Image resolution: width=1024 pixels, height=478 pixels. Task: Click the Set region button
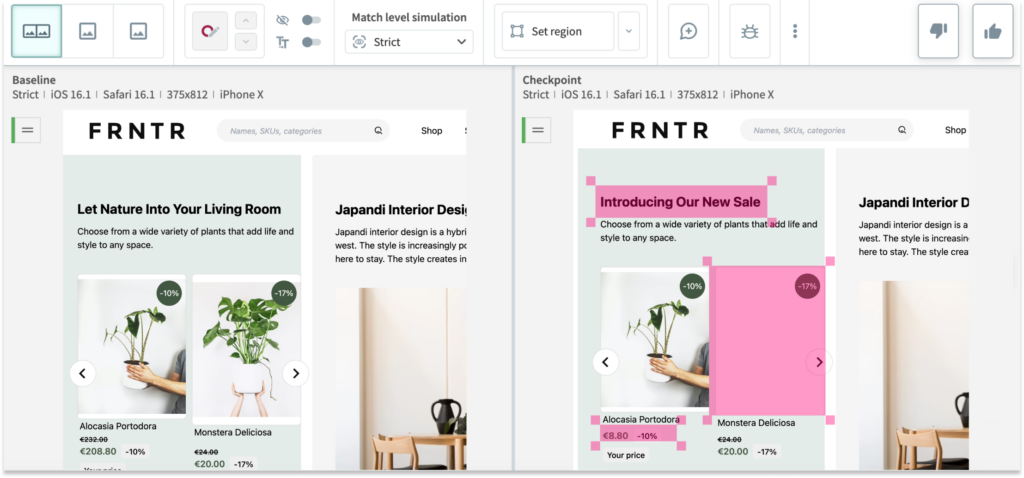point(558,31)
